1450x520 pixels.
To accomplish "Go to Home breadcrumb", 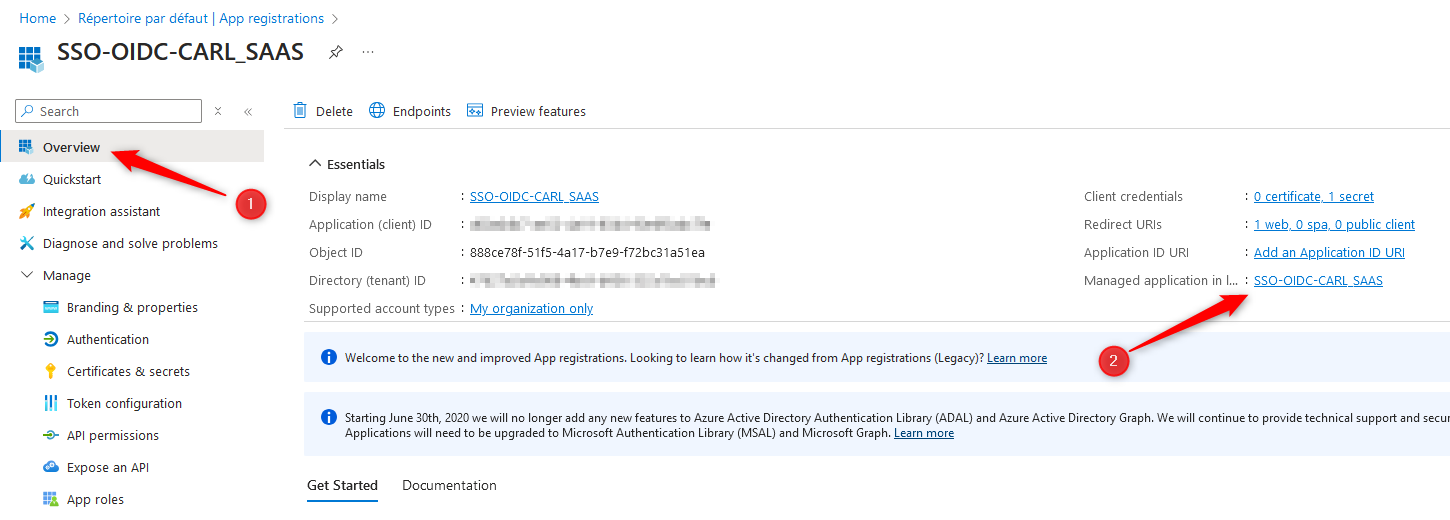I will point(38,18).
